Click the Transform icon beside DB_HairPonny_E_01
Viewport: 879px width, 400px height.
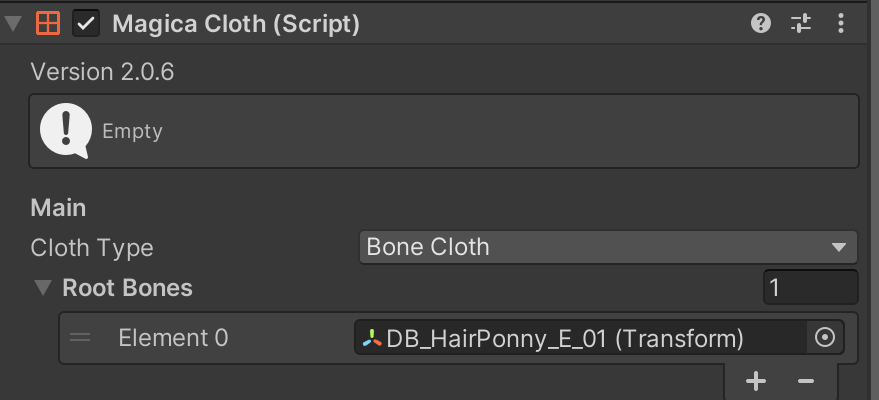coord(372,338)
